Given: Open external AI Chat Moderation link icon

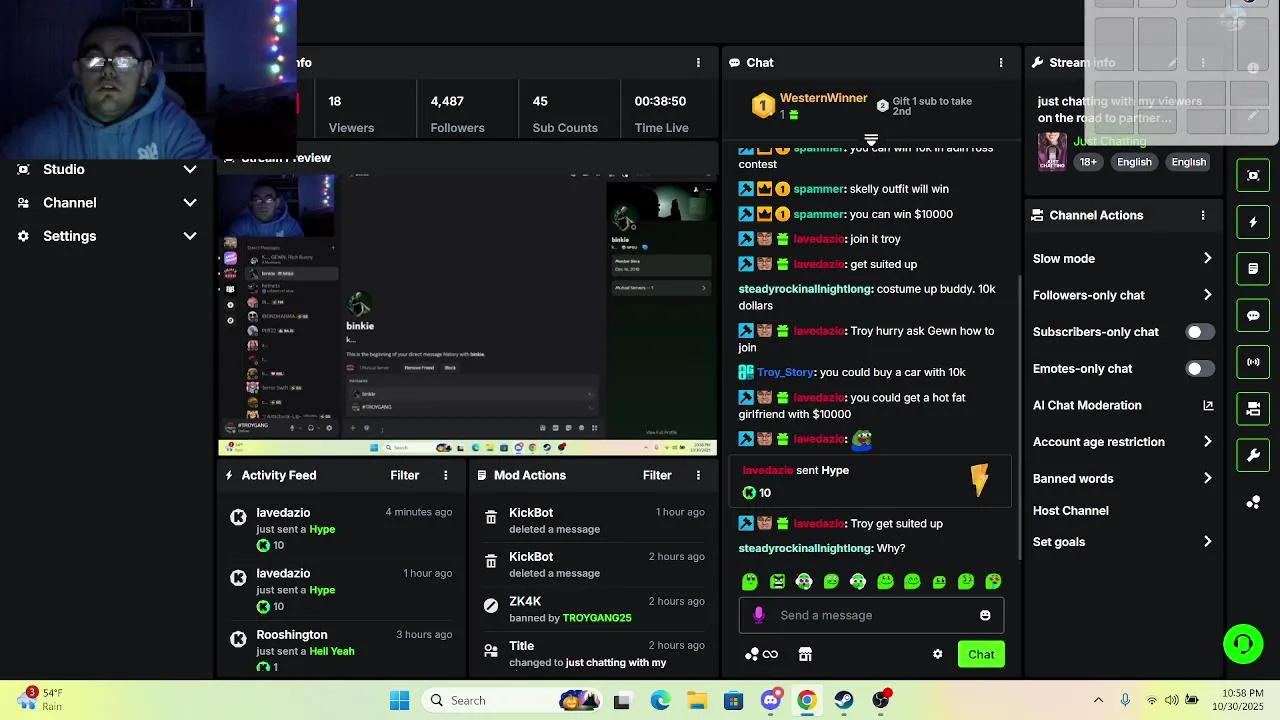Looking at the screenshot, I should (1208, 405).
